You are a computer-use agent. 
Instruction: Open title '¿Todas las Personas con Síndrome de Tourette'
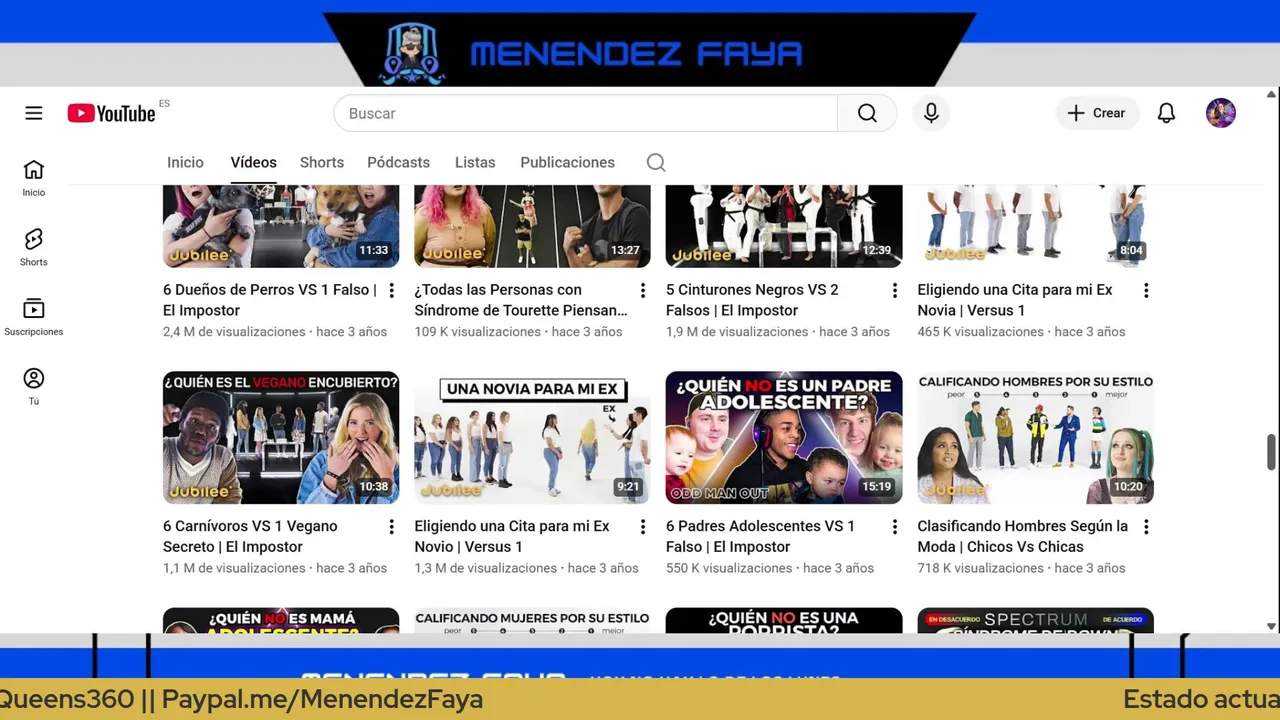pyautogui.click(x=521, y=300)
